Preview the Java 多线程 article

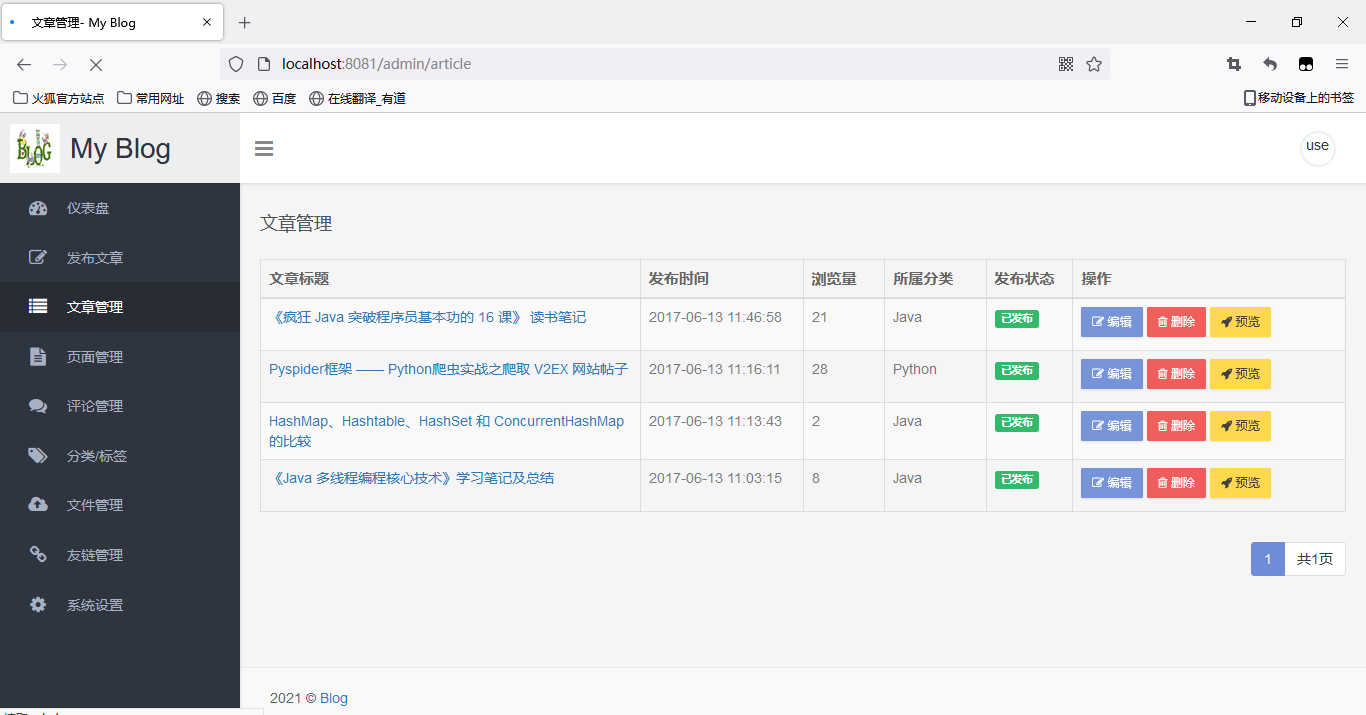pyautogui.click(x=1240, y=483)
